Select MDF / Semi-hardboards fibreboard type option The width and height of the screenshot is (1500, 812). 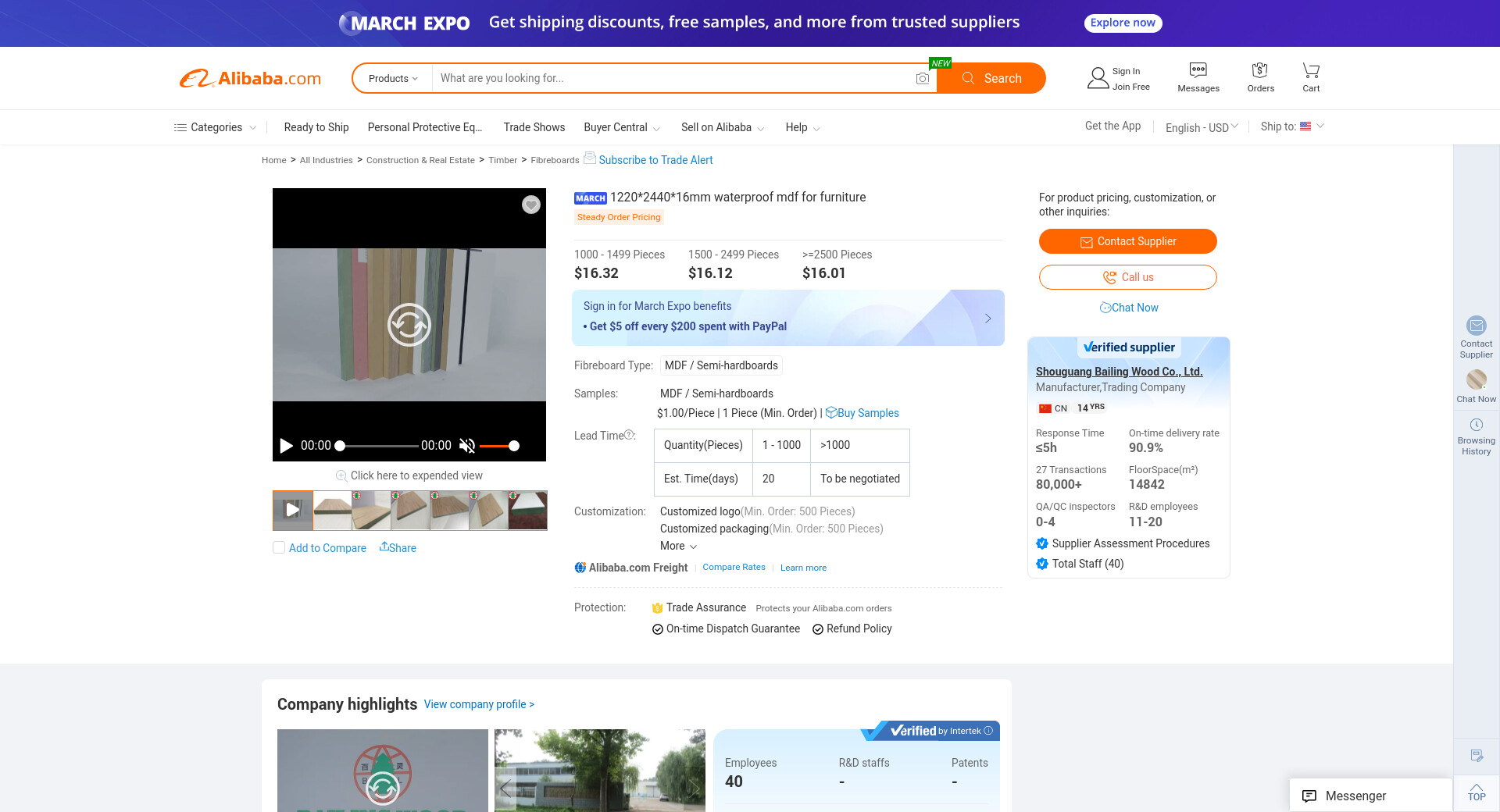(720, 365)
